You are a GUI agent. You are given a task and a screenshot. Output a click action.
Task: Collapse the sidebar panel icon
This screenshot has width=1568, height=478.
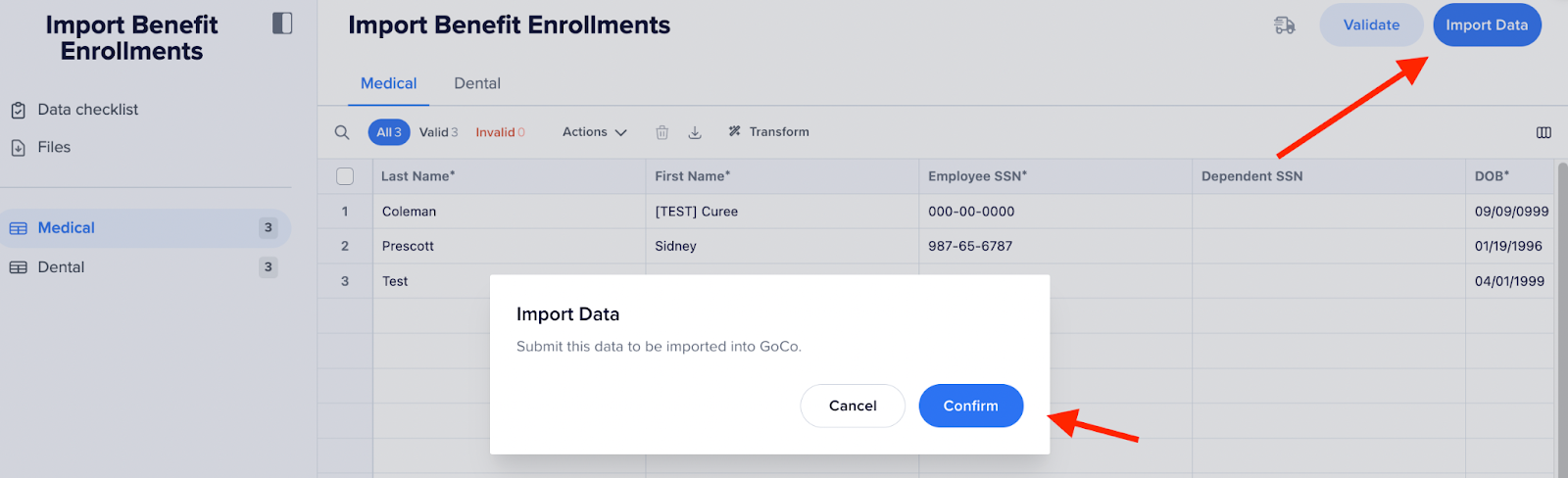282,24
